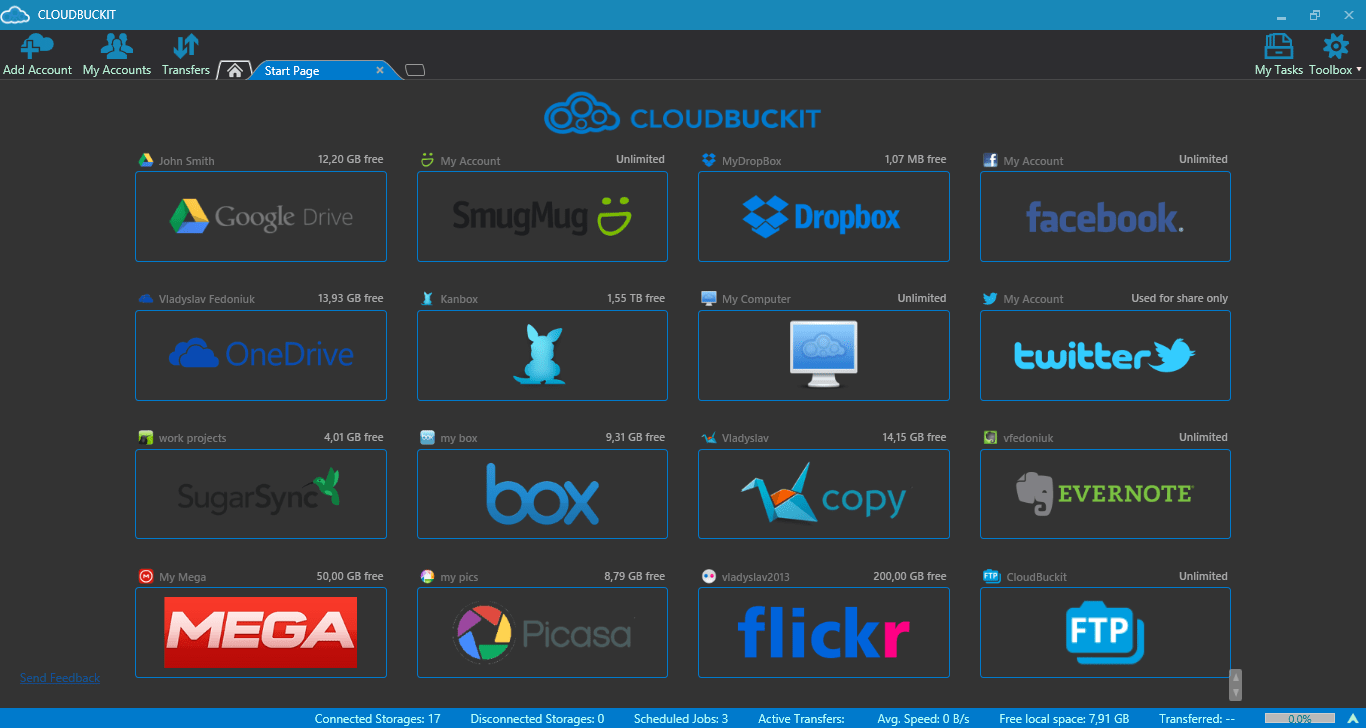Click the CloudBuckit logo banner
The image size is (1366, 728).
[682, 114]
